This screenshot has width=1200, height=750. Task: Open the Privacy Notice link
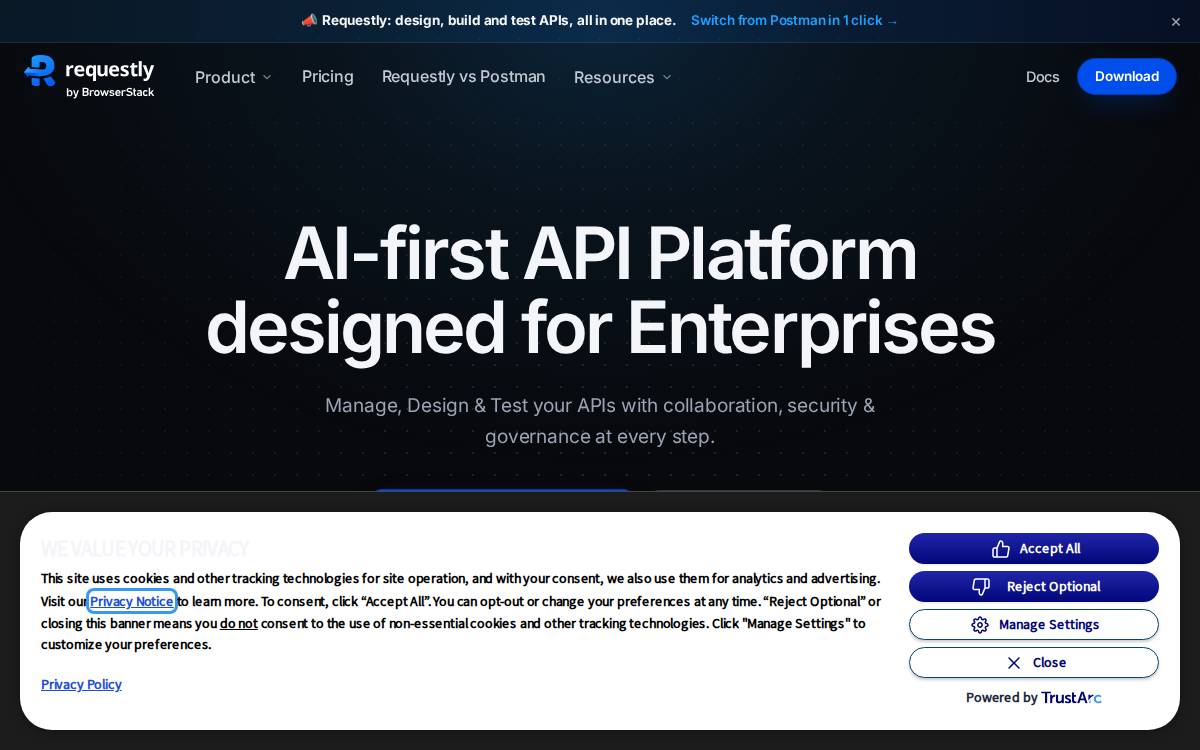(x=132, y=601)
